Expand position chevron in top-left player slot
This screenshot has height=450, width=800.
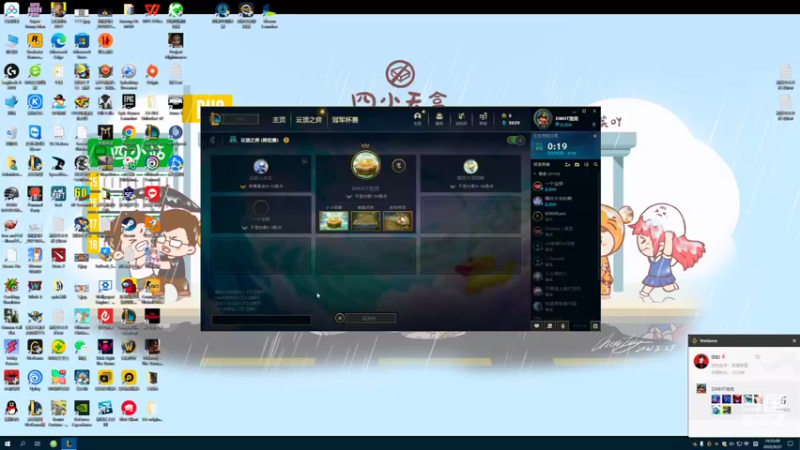click(x=243, y=187)
